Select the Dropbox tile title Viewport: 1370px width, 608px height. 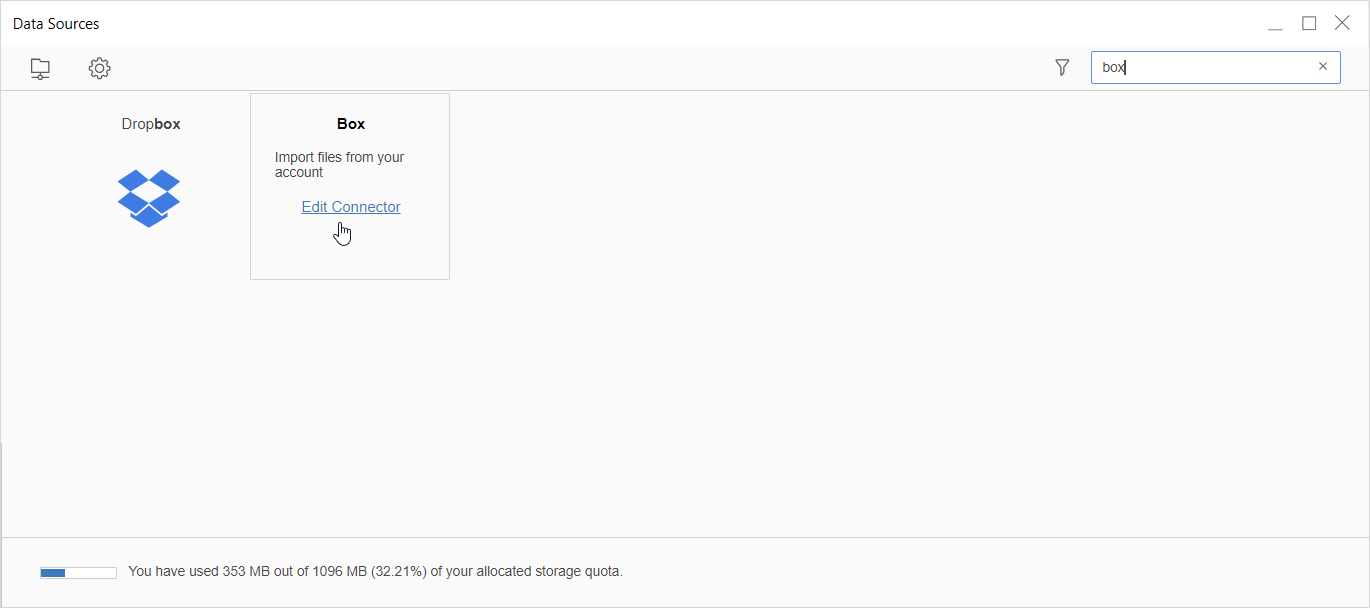(x=151, y=124)
